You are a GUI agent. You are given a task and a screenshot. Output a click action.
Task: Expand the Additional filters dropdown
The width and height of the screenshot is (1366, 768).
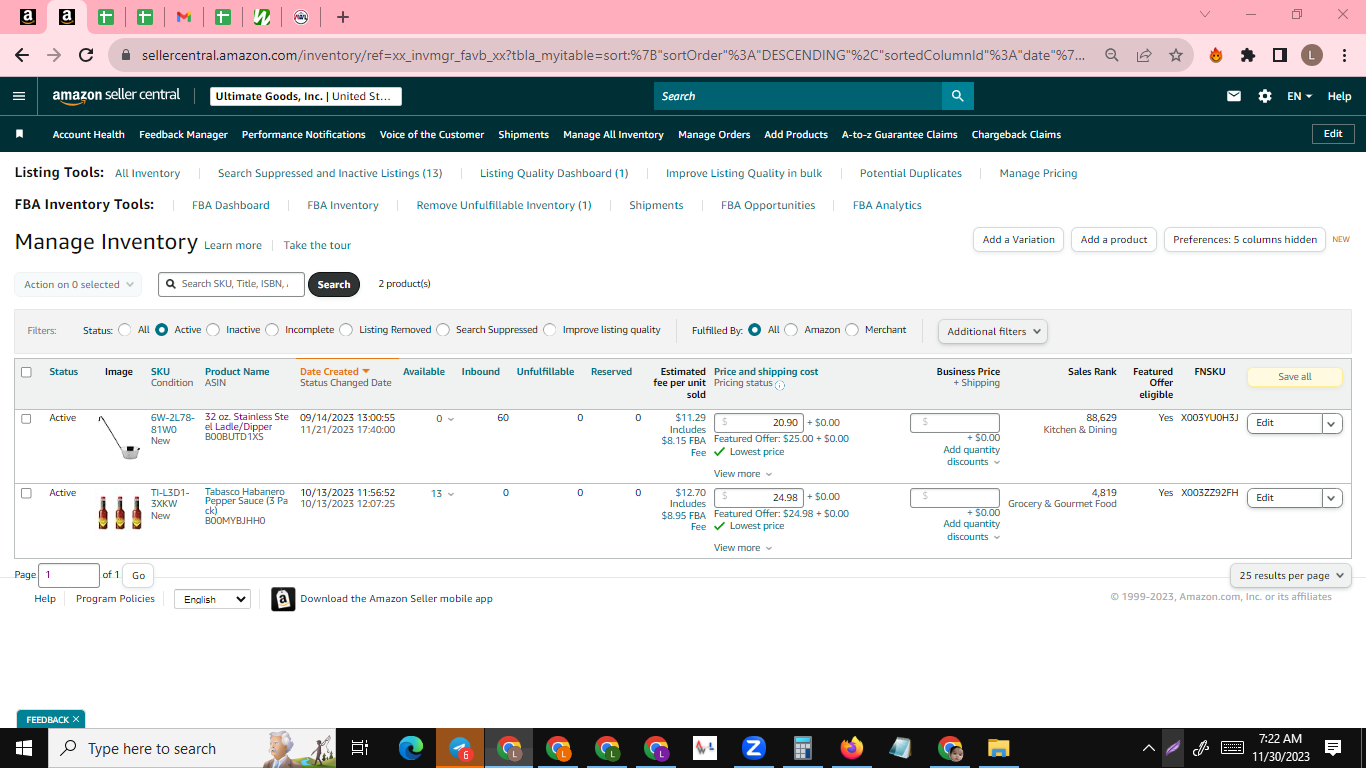(992, 331)
